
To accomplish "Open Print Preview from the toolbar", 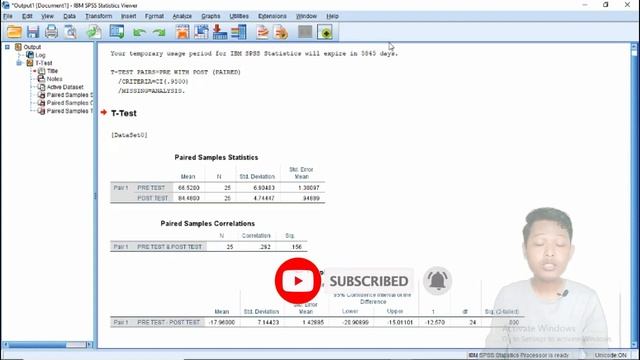I will tap(70, 32).
